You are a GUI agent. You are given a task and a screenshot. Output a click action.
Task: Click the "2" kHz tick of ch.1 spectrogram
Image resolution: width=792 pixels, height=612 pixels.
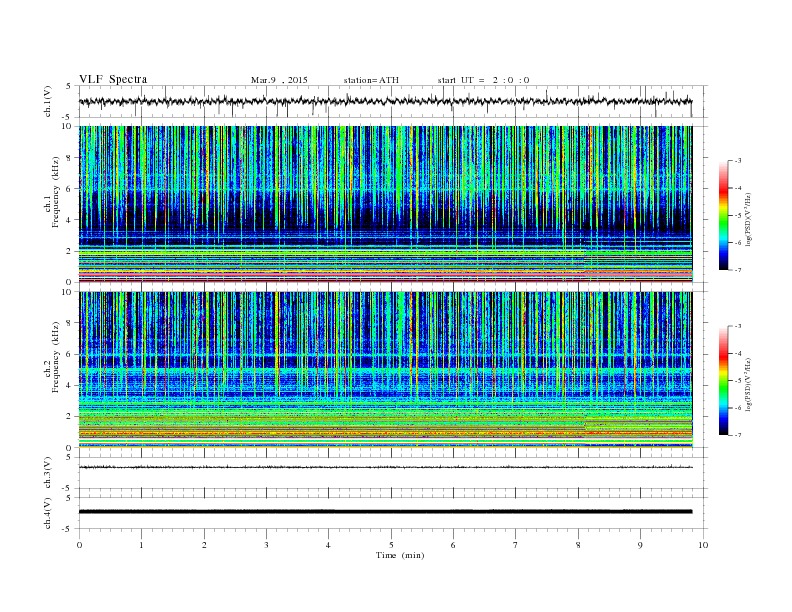(x=70, y=251)
